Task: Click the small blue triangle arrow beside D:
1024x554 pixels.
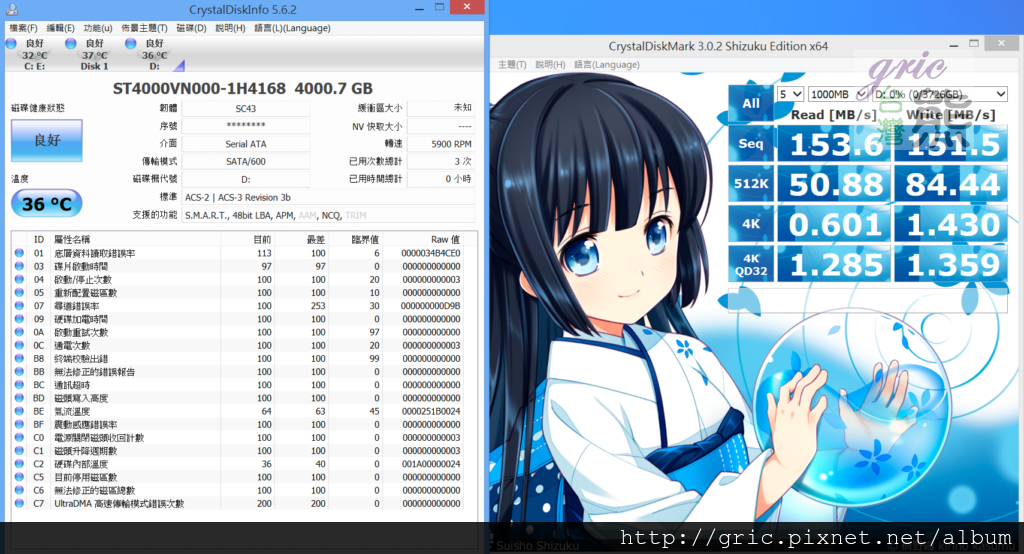Action: click(179, 66)
